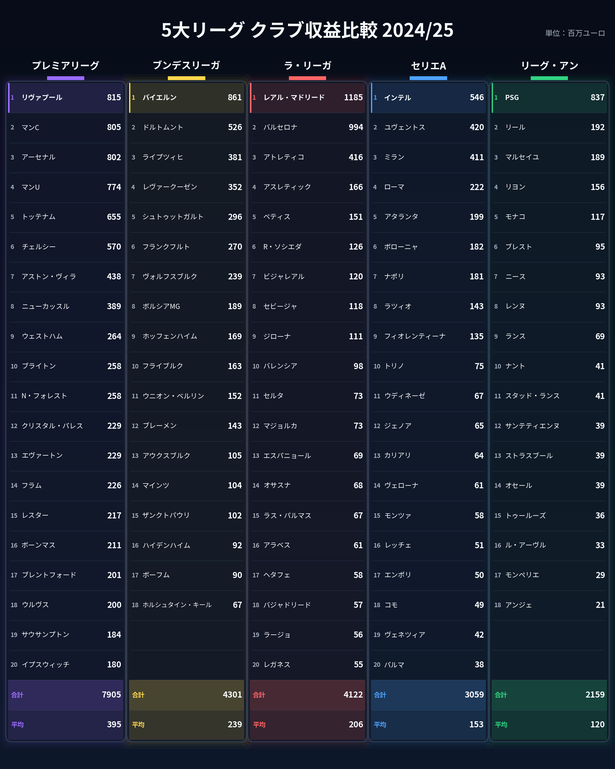The height and width of the screenshot is (769, 615).
Task: Click the バルセロナ value 994
Action: click(x=356, y=128)
